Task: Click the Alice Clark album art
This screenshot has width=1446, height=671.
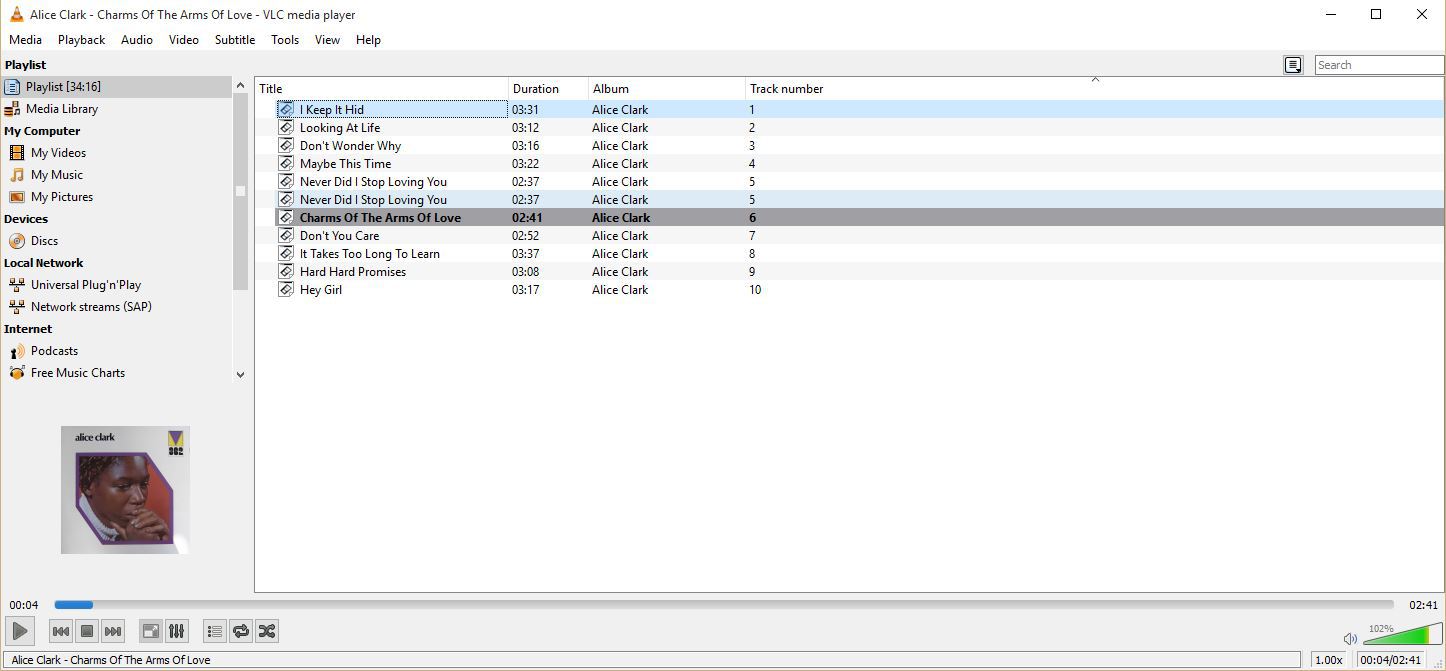Action: (125, 490)
